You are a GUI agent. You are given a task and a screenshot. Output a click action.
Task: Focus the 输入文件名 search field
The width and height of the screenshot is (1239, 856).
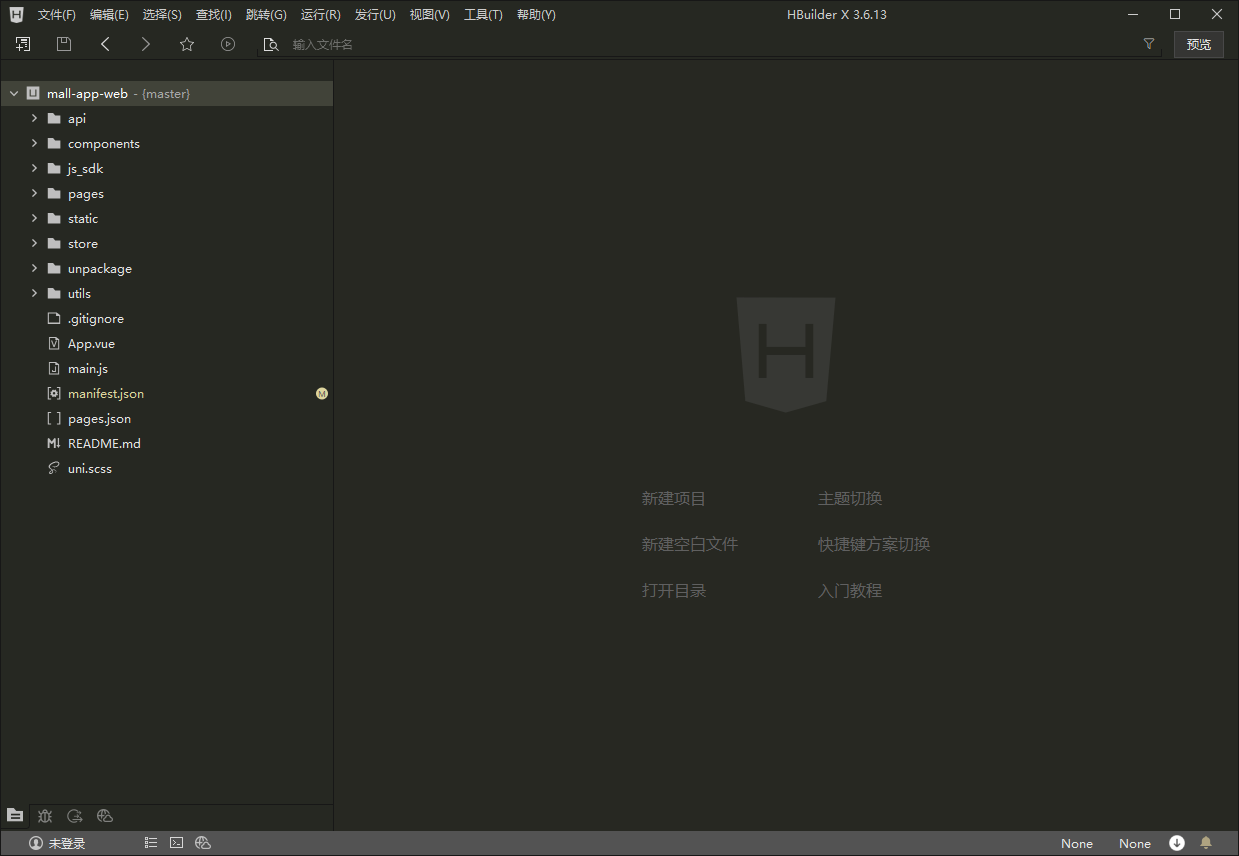point(710,44)
